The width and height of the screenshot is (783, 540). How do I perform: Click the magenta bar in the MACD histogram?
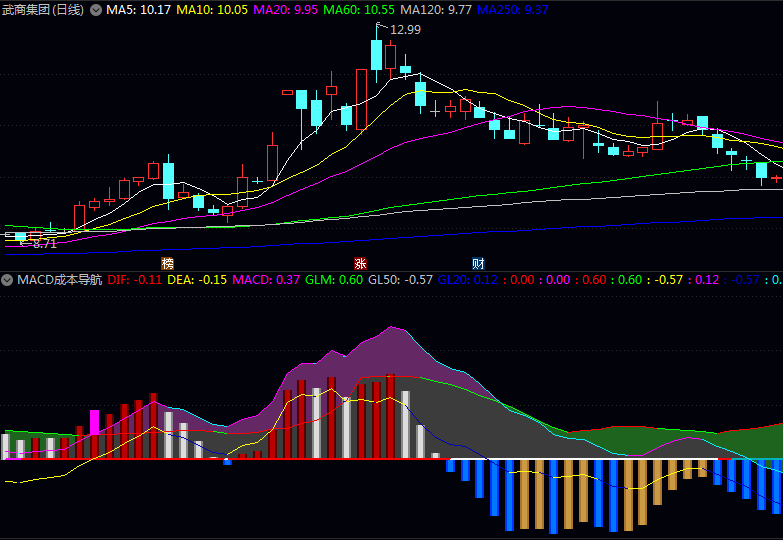pos(95,422)
